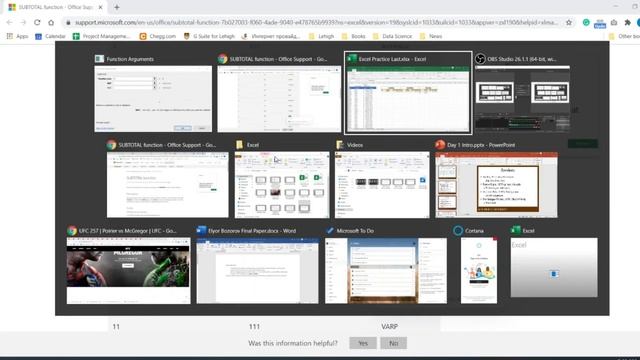Click the folder icon beside Videos title
This screenshot has height=360, width=640.
340,144
